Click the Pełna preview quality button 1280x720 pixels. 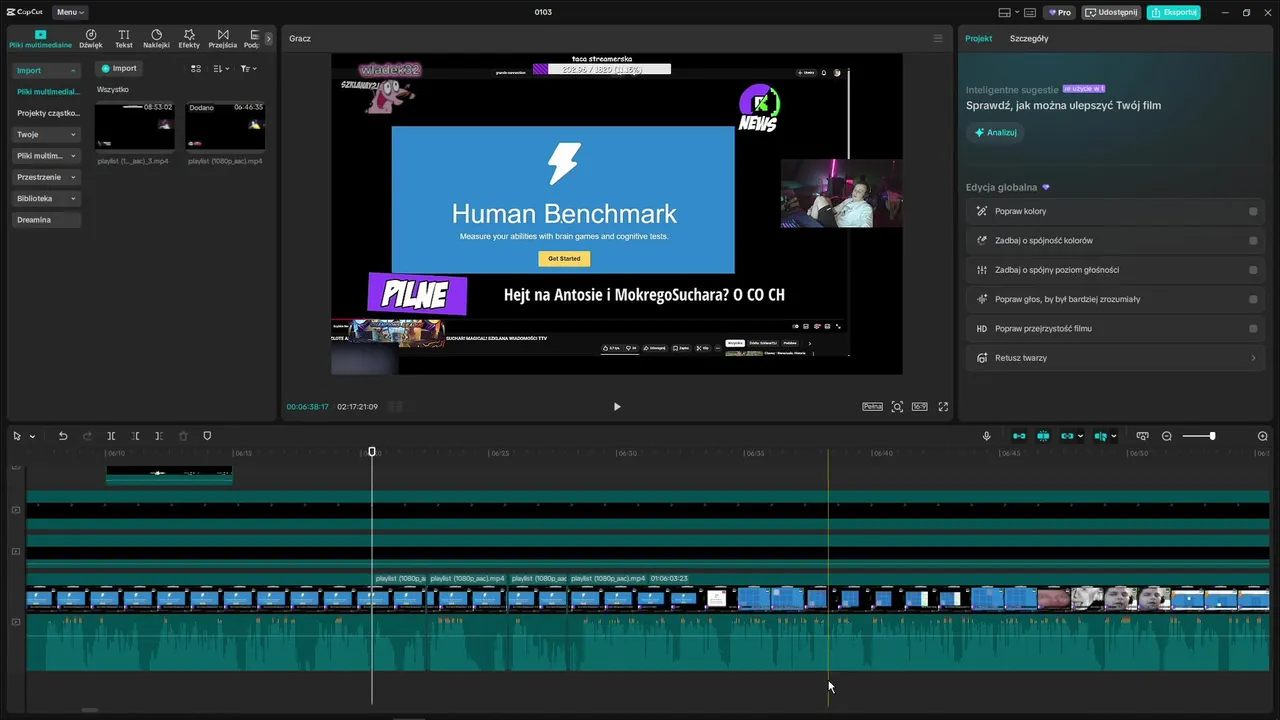point(873,407)
